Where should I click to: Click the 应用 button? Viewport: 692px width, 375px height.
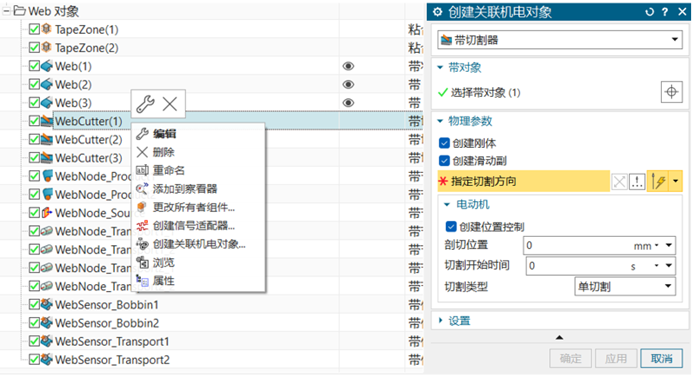coord(616,358)
